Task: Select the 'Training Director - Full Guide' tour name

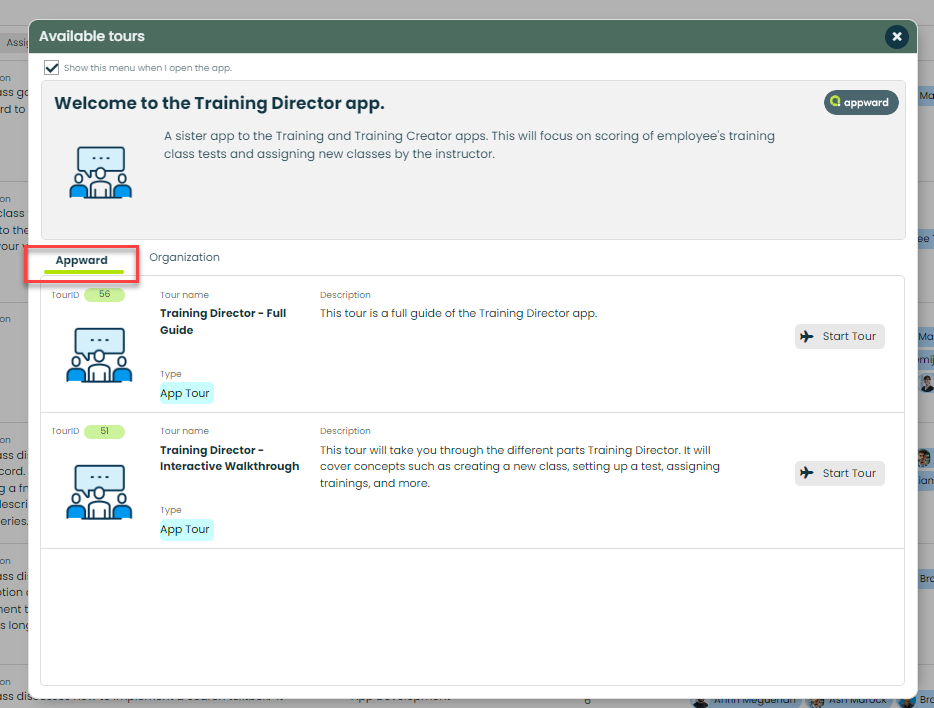Action: tap(223, 322)
